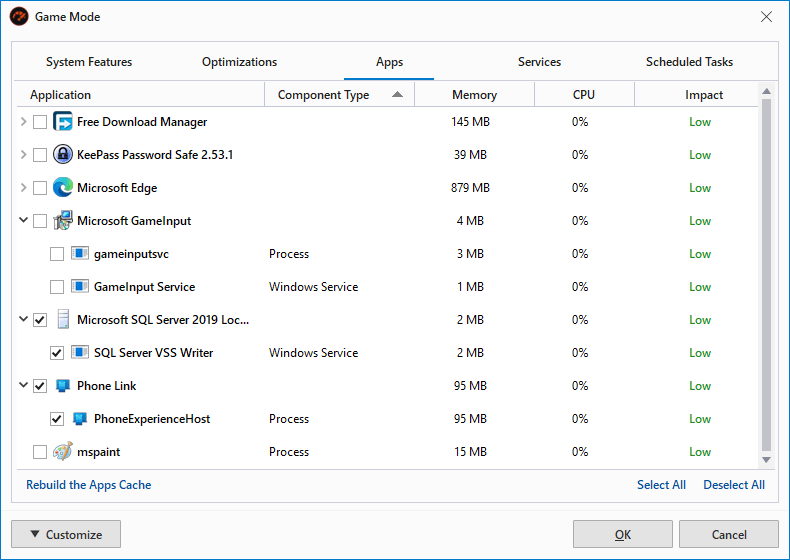The image size is (790, 560).
Task: Click the Microsoft GameInput icon
Action: [63, 221]
